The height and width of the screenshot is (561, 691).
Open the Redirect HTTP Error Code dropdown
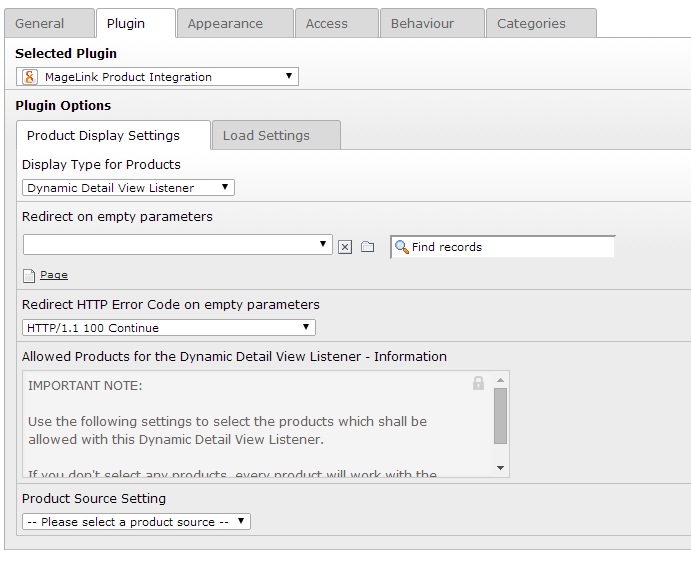(168, 328)
